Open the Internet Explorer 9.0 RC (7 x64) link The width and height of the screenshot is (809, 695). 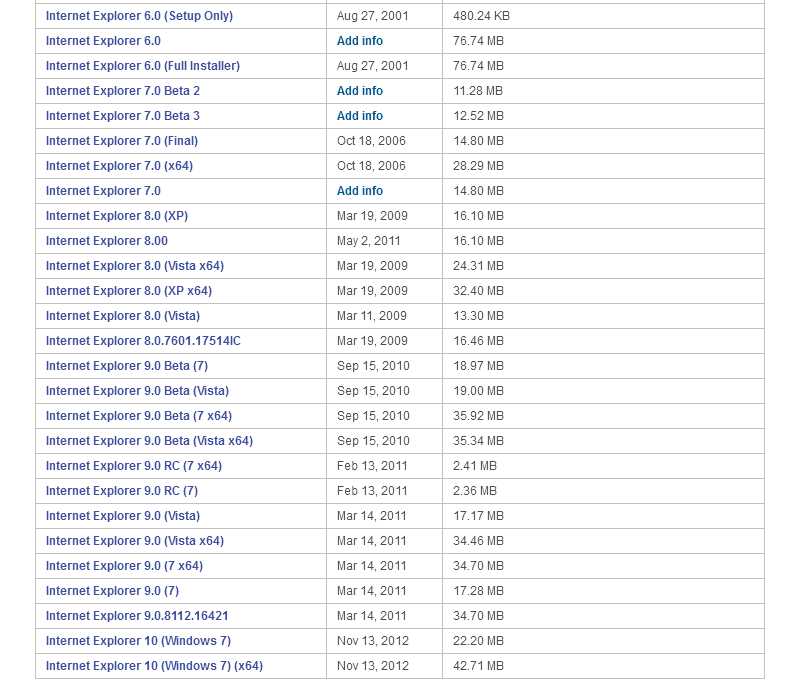pos(134,466)
